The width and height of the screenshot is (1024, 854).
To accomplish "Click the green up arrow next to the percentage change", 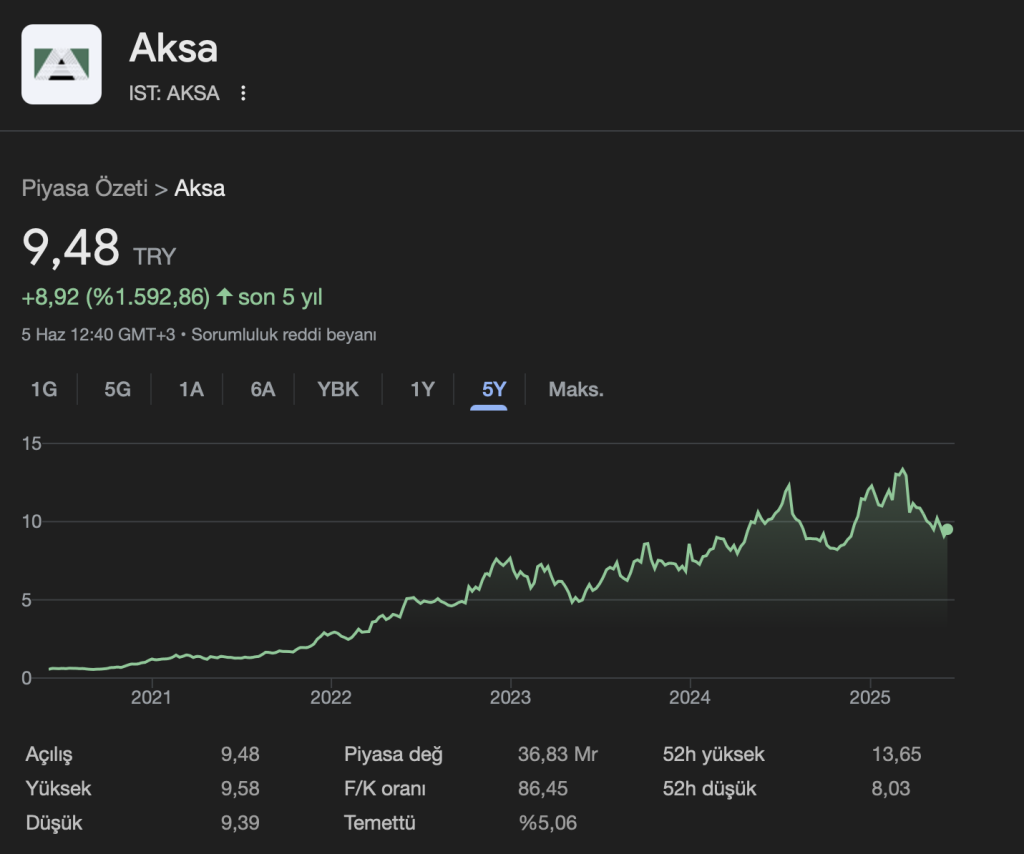I will click(224, 297).
